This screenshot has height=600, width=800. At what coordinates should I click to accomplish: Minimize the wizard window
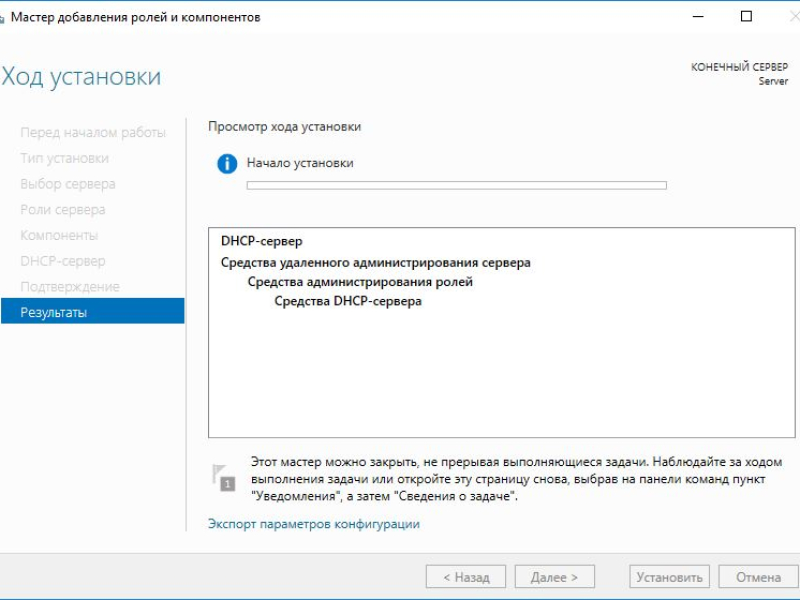(x=698, y=16)
